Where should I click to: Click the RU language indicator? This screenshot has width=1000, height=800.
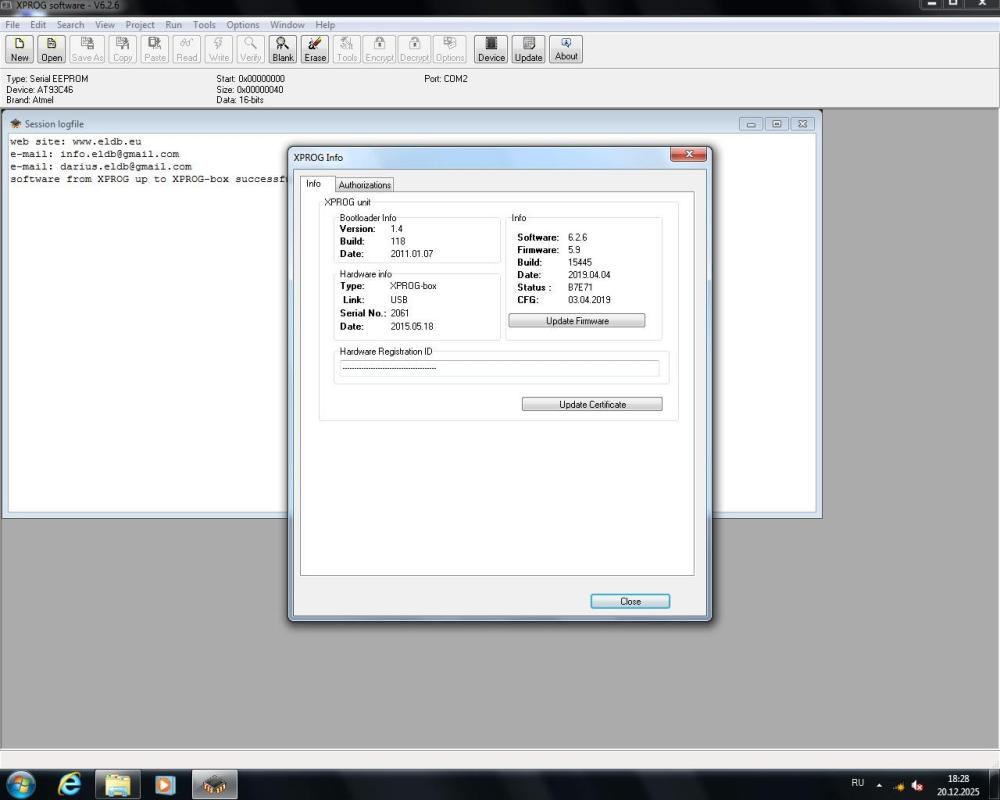pos(858,783)
